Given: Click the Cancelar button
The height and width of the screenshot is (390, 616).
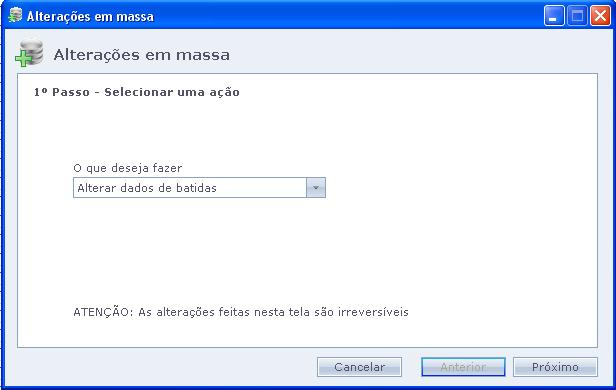Looking at the screenshot, I should 359,367.
